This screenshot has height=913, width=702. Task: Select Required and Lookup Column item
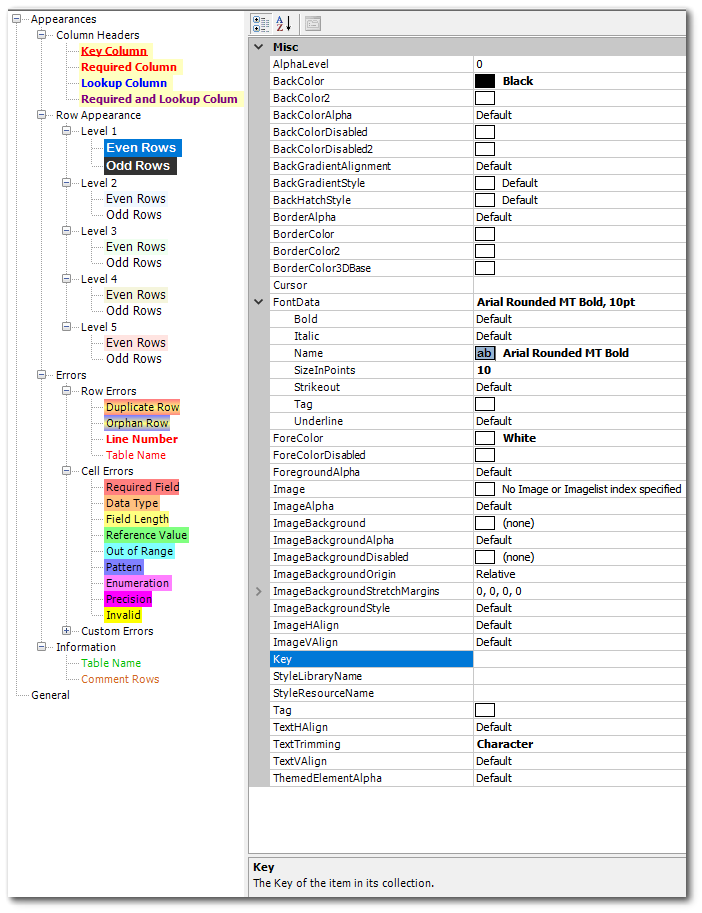click(159, 99)
